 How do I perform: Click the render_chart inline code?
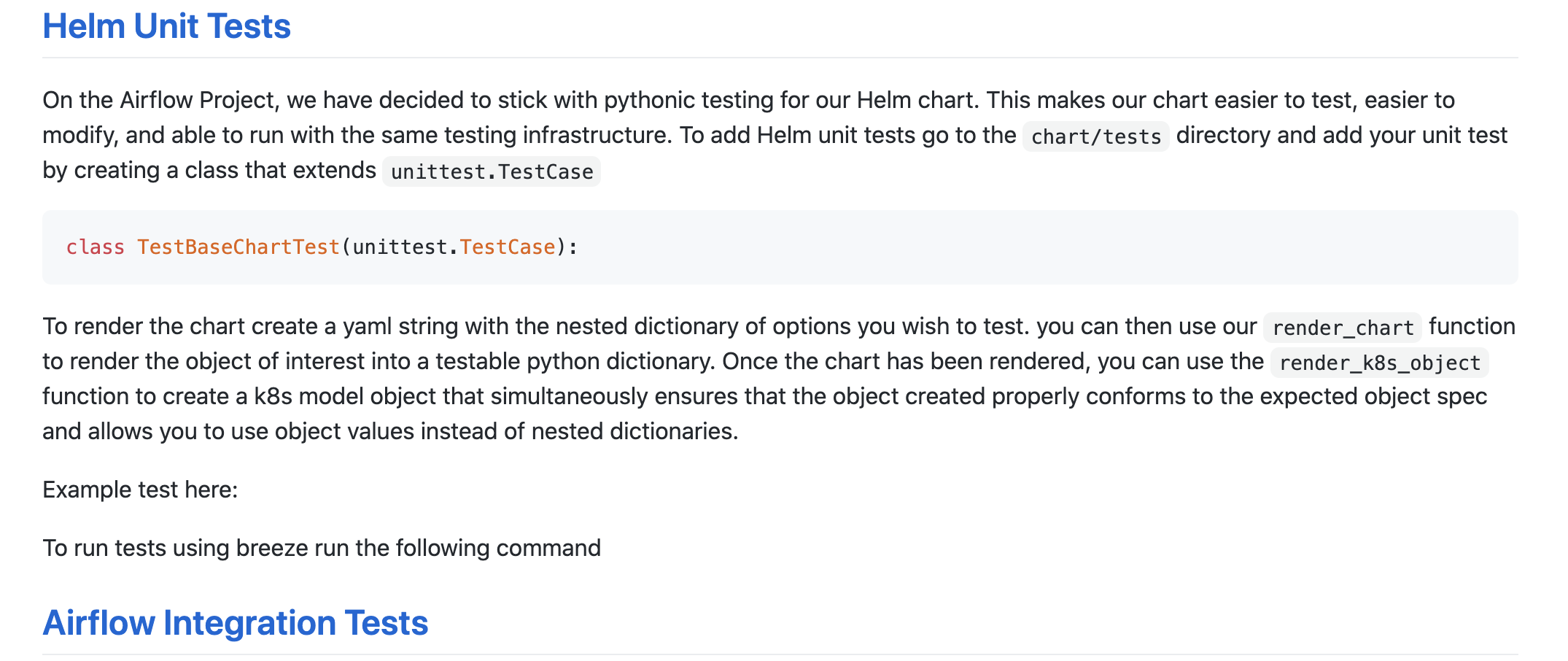pos(1342,328)
